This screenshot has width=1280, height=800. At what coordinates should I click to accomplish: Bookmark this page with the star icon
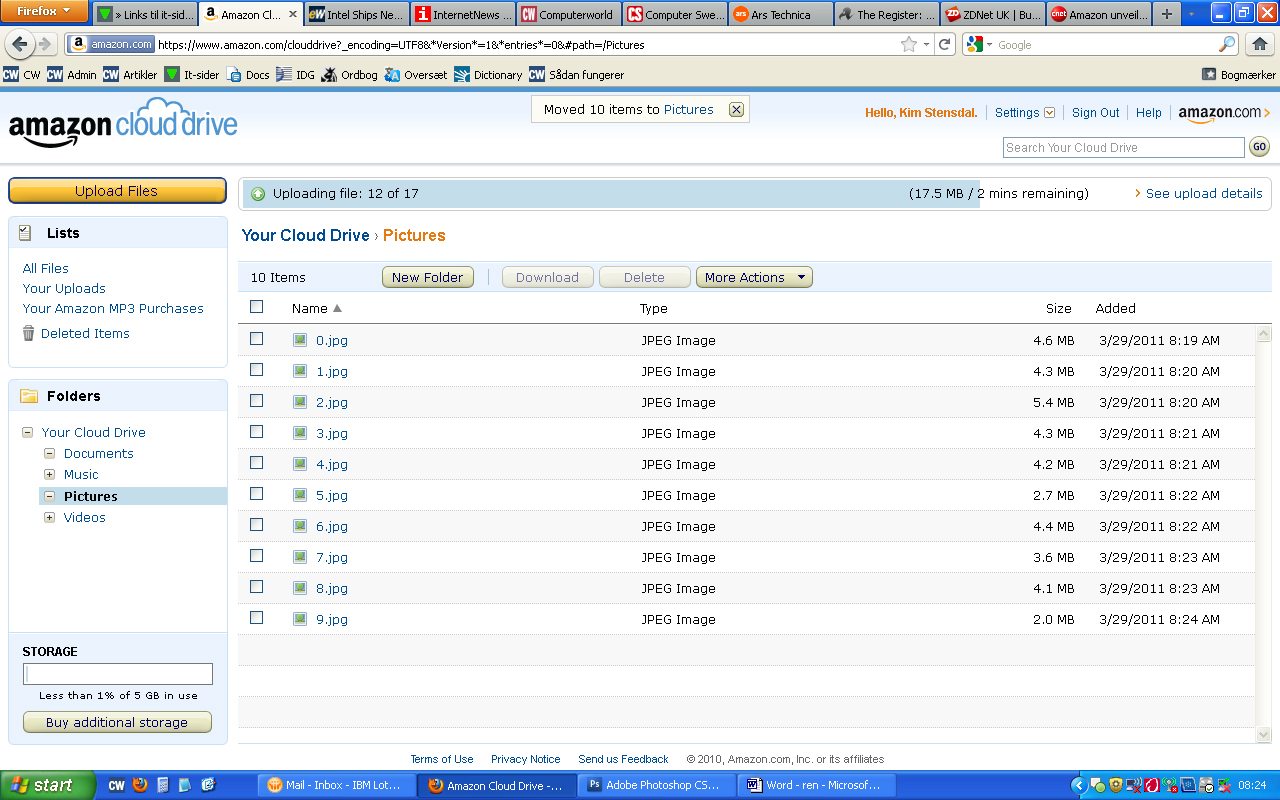(909, 45)
